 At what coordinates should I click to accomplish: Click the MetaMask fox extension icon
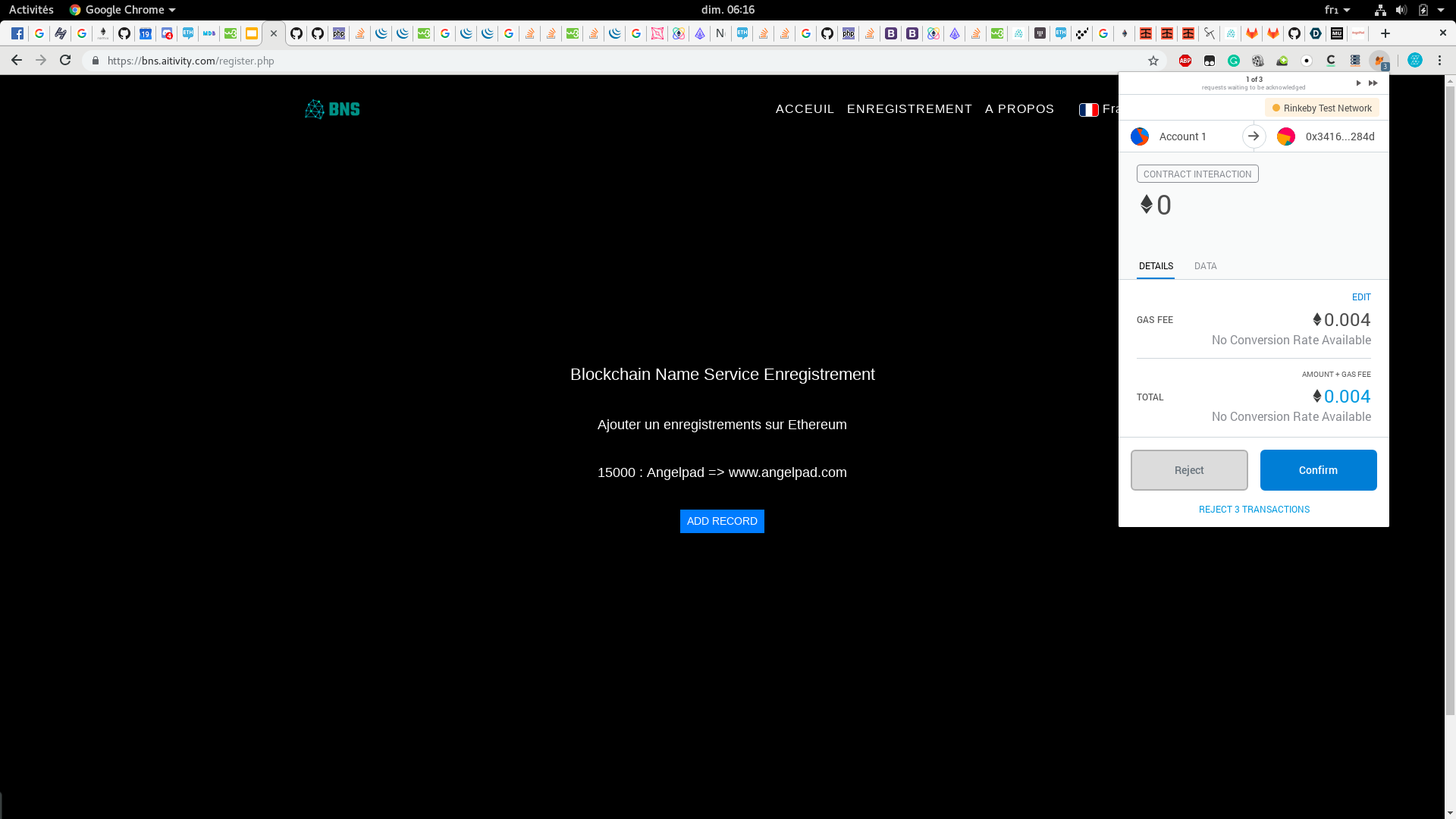(1379, 61)
